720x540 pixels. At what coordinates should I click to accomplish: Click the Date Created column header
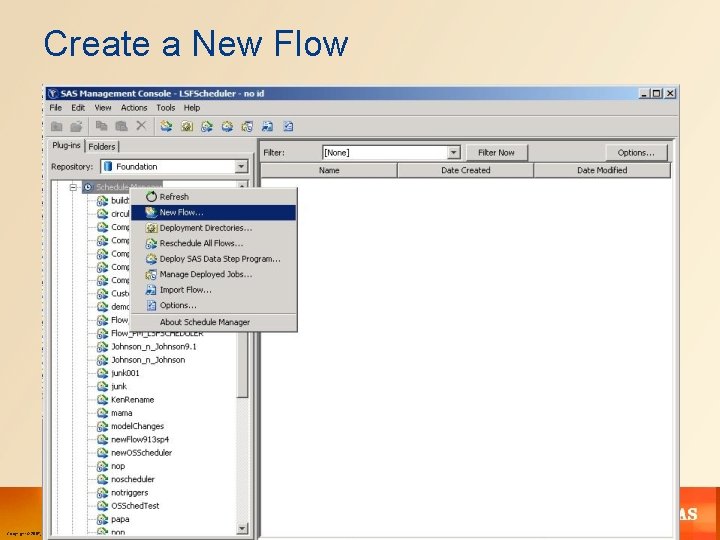tap(466, 170)
